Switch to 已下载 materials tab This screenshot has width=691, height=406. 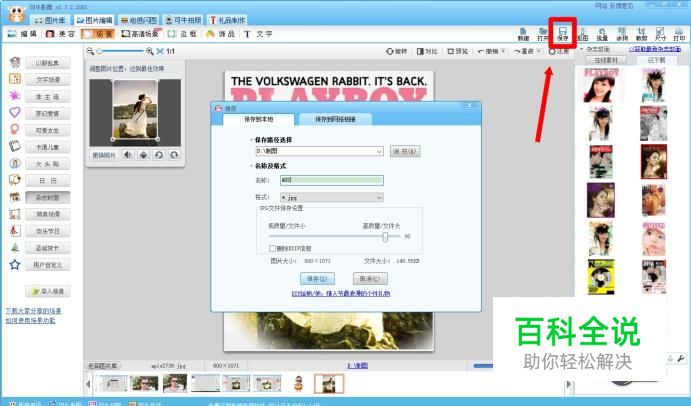(x=656, y=60)
